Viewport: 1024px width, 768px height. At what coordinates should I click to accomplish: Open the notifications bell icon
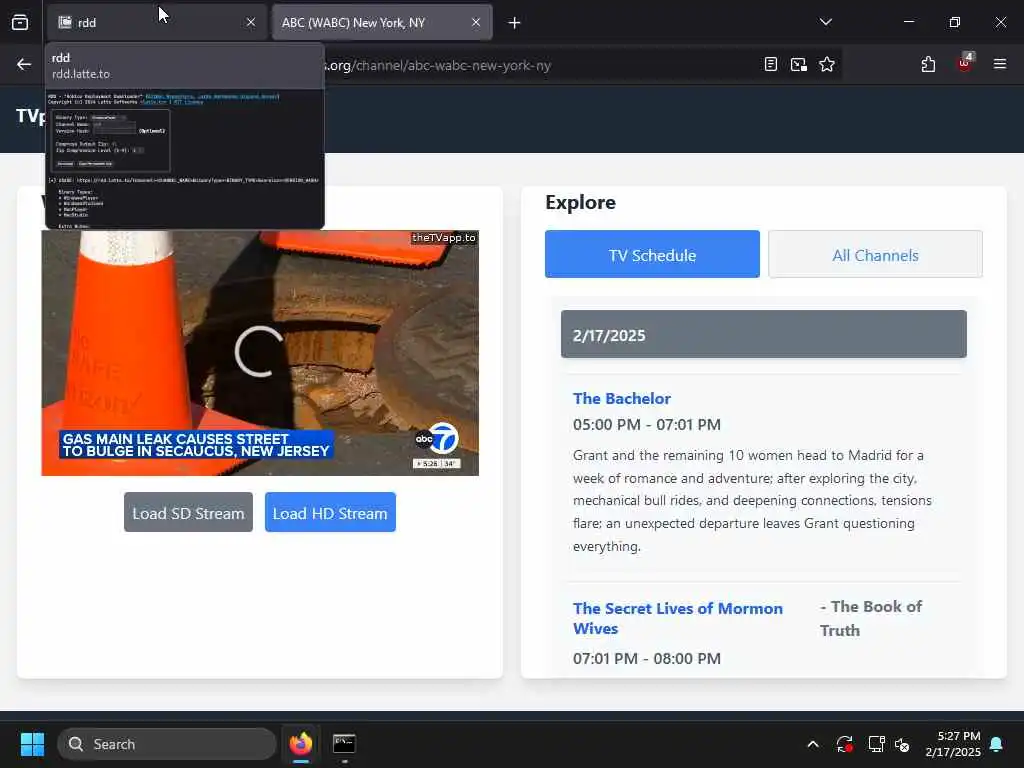pyautogui.click(x=997, y=744)
